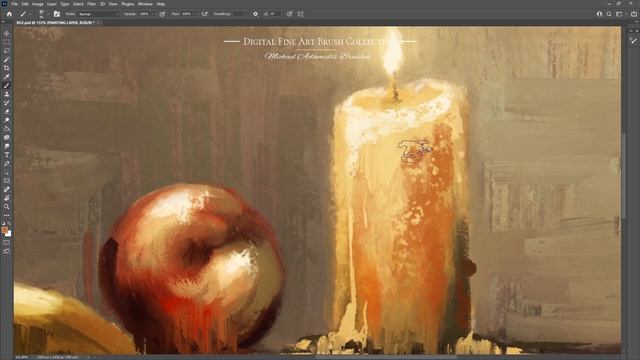
Task: Click the background white color swatch
Action: point(9,234)
